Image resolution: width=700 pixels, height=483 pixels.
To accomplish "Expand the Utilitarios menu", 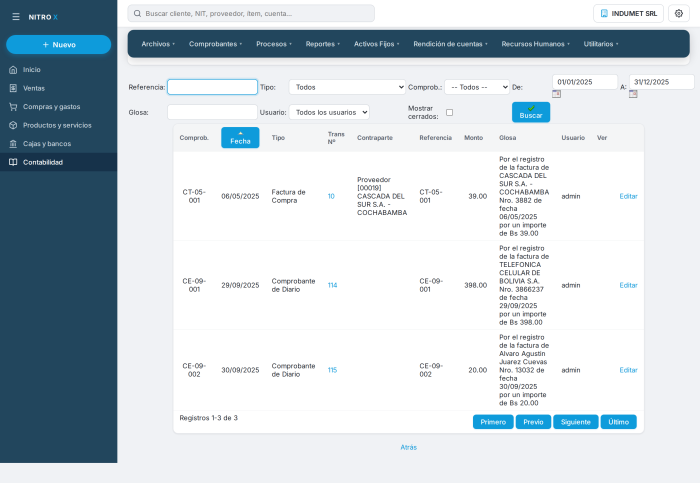I will (x=601, y=44).
